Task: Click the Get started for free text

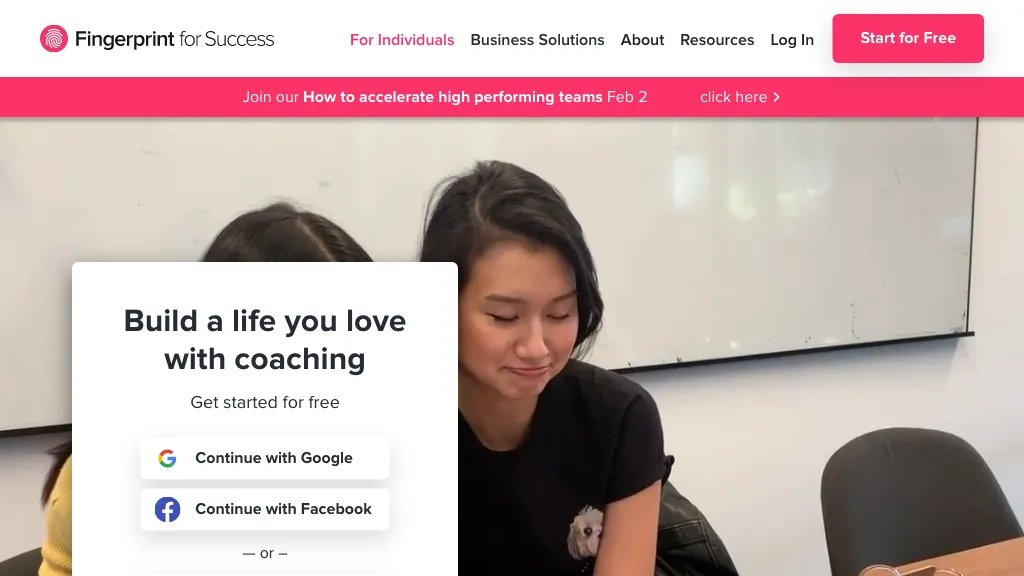Action: [x=264, y=402]
